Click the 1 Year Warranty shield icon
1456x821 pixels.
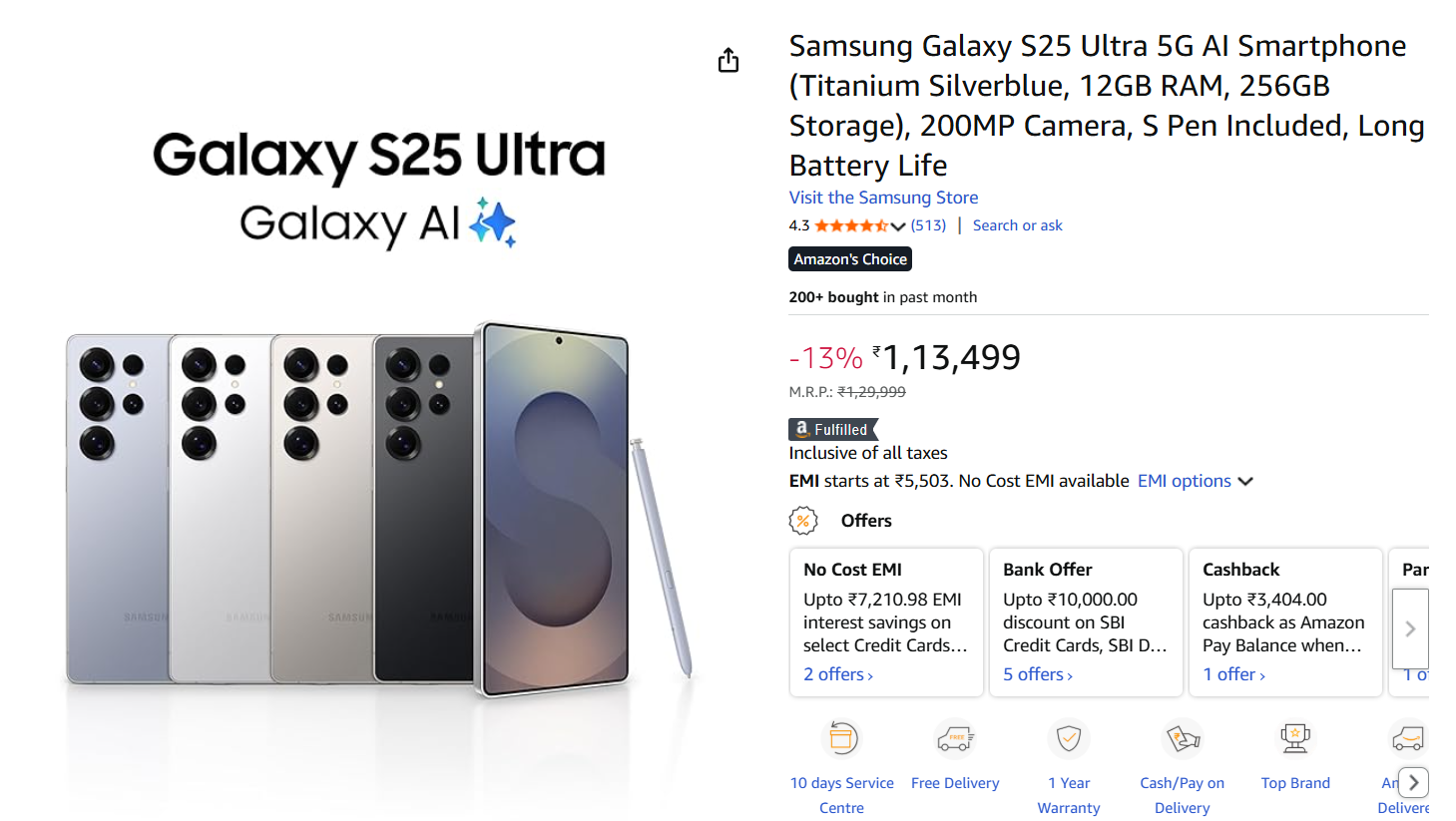[x=1069, y=739]
